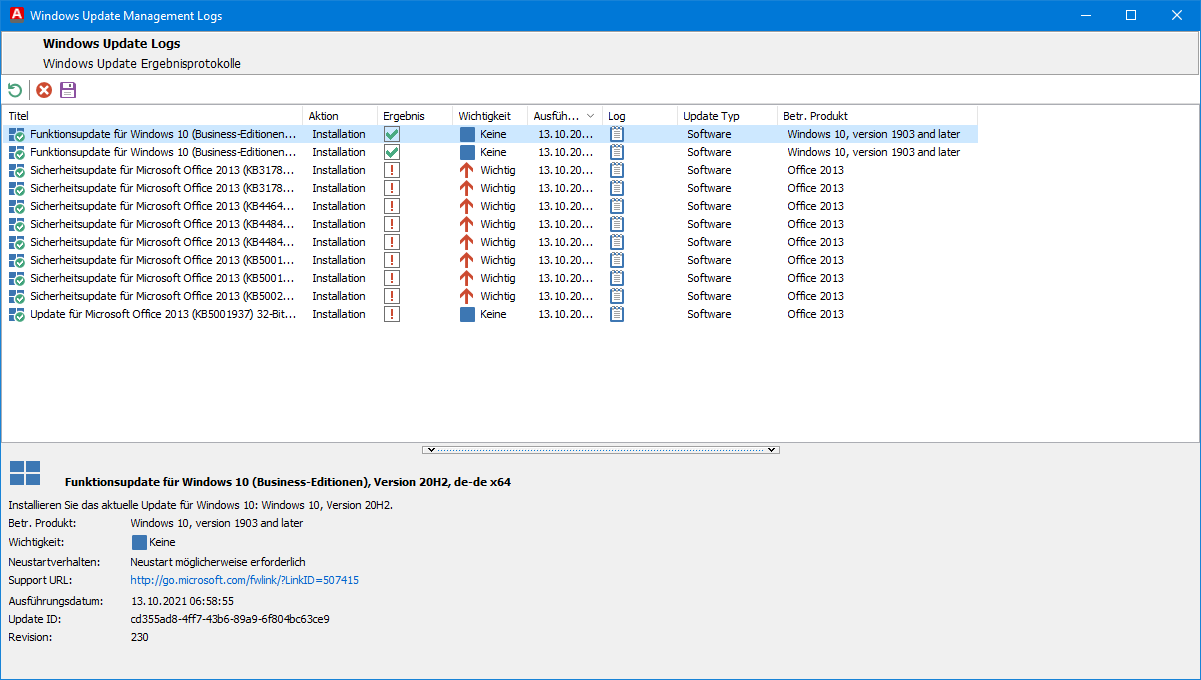
Task: Open the go.microsoft.com support URL link
Action: (244, 580)
